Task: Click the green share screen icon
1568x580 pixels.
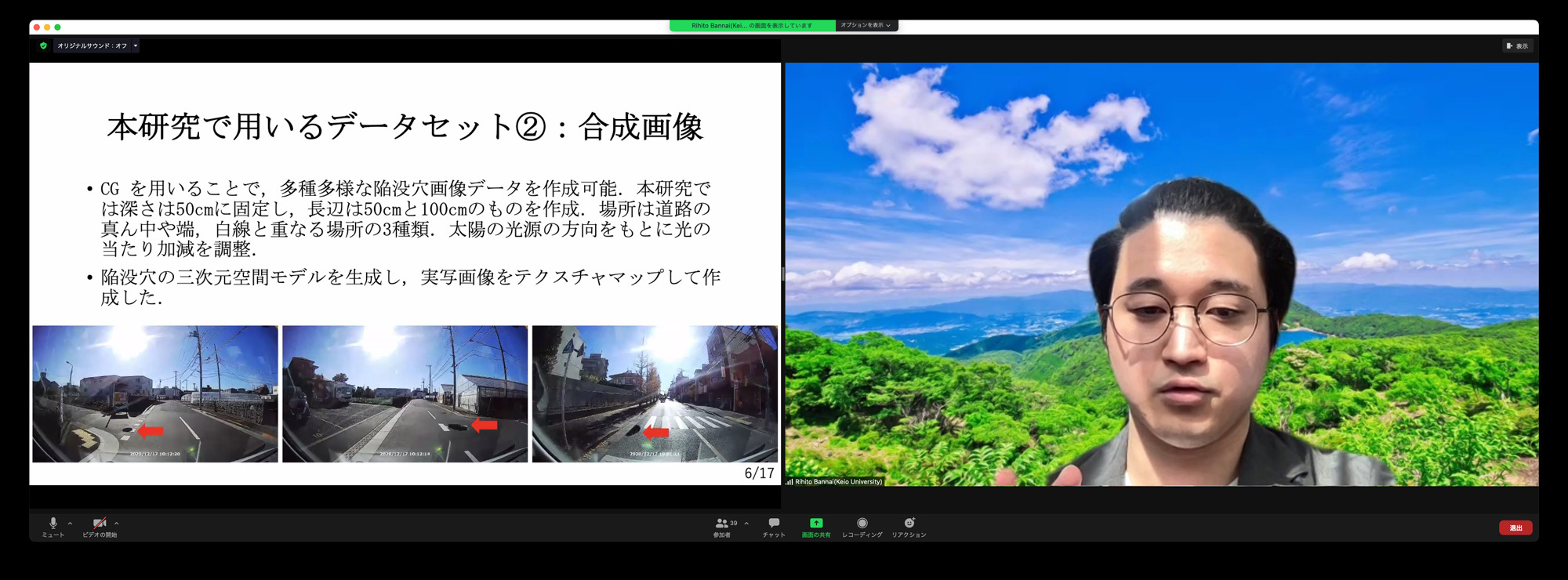Action: click(815, 524)
